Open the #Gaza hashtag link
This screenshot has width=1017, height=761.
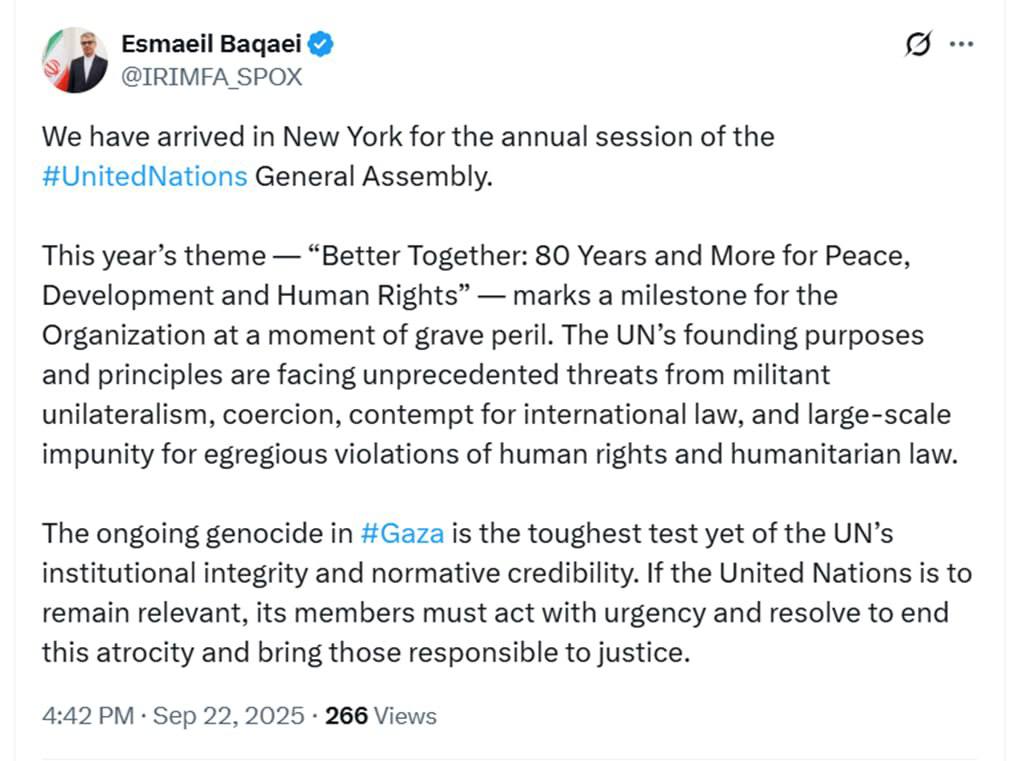pyautogui.click(x=400, y=532)
